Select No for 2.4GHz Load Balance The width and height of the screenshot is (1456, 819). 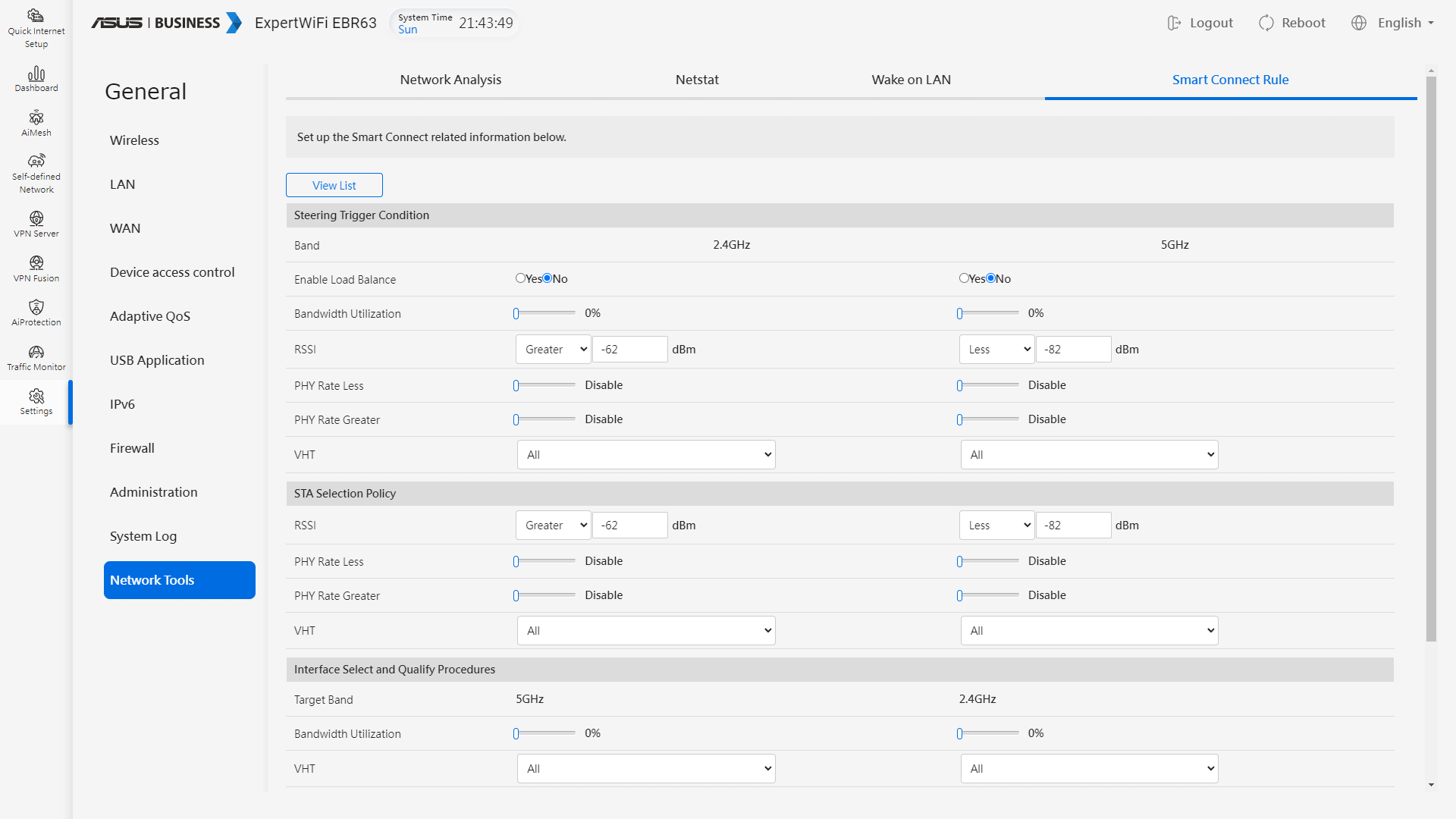(547, 278)
